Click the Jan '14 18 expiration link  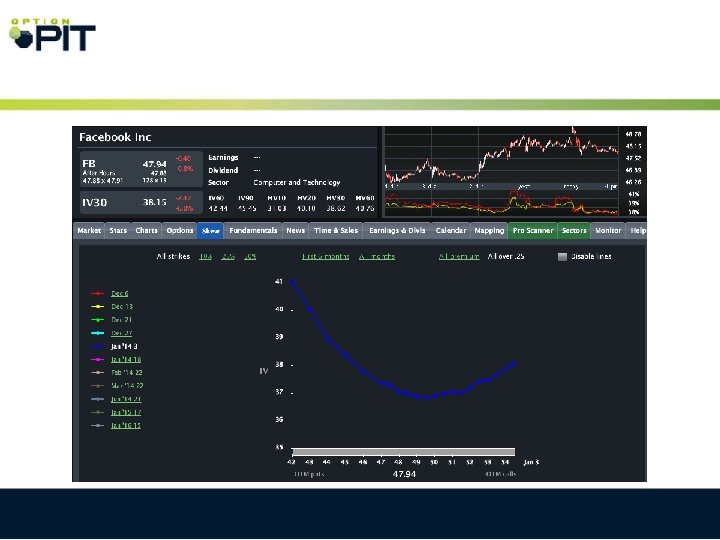click(126, 360)
